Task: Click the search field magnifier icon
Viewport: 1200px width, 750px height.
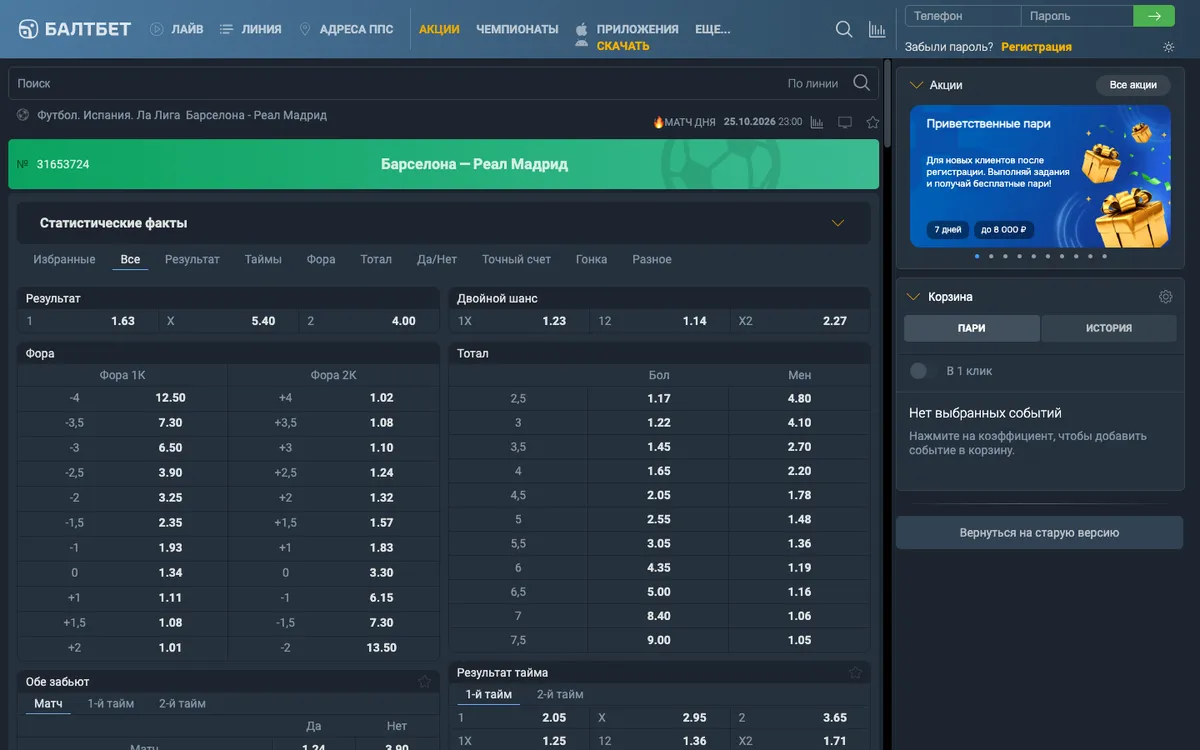Action: click(x=861, y=83)
